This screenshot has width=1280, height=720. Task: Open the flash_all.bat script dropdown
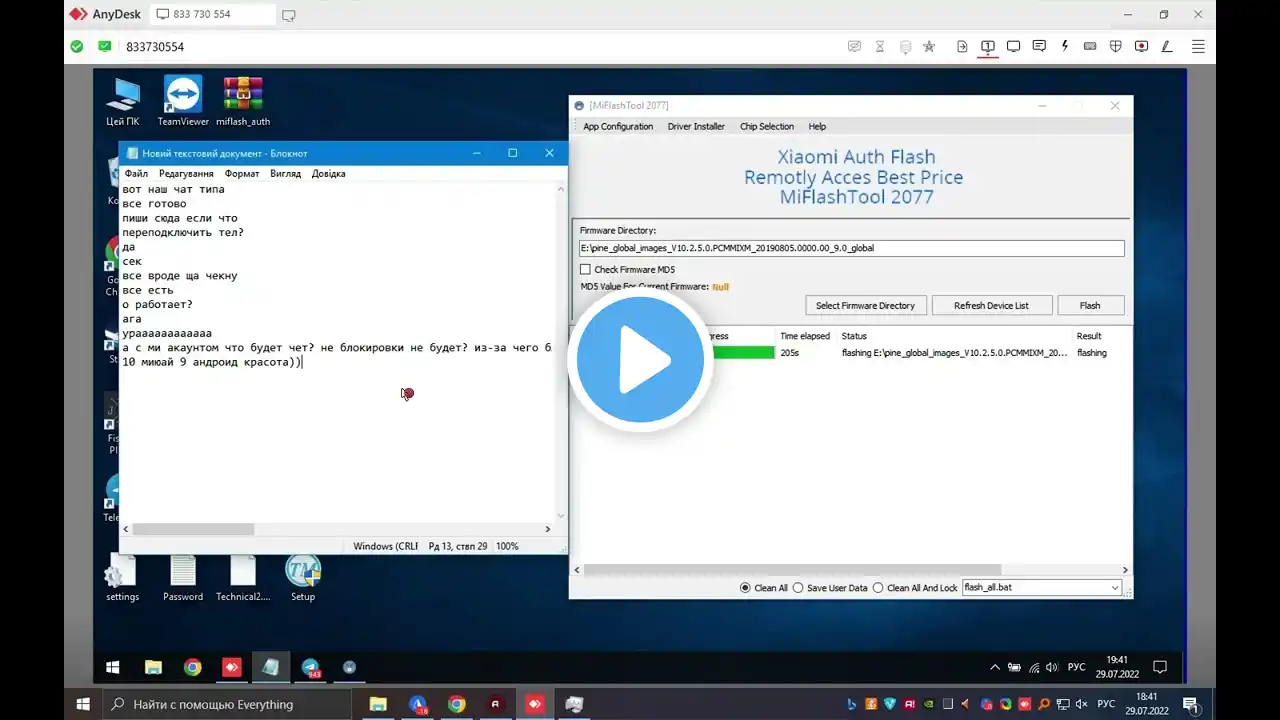[1042, 588]
